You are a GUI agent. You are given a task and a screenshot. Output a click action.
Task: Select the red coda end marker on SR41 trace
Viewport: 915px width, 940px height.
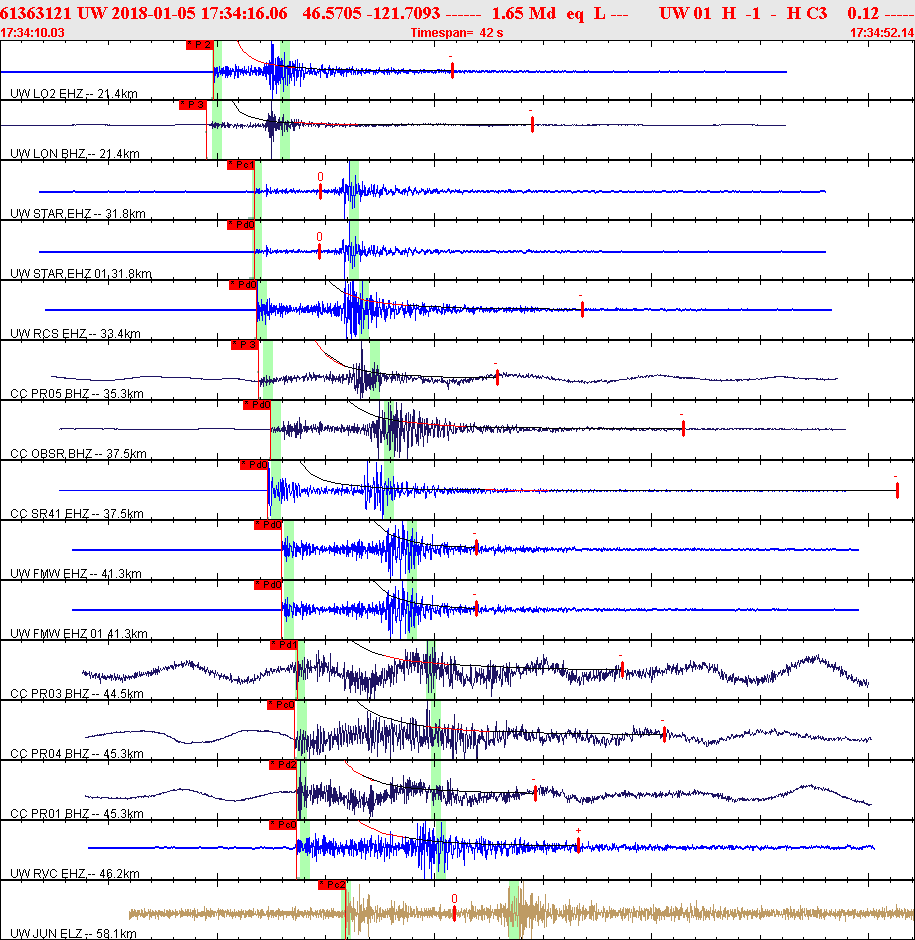click(x=897, y=490)
